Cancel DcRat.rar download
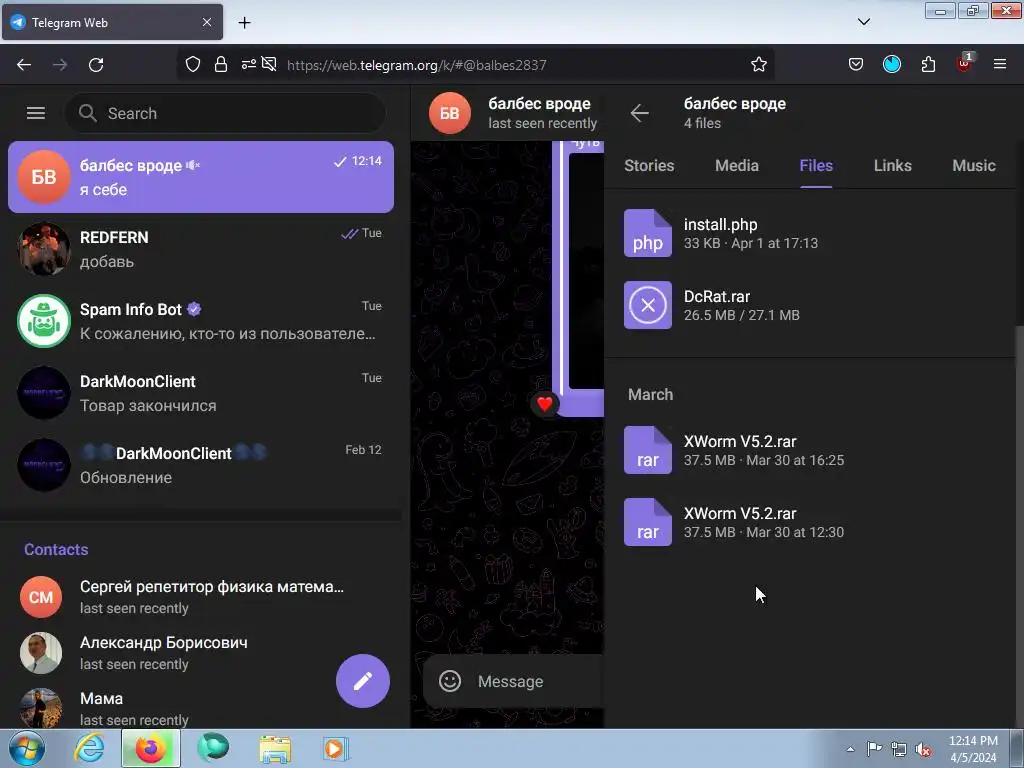The height and width of the screenshot is (768, 1024). point(647,305)
